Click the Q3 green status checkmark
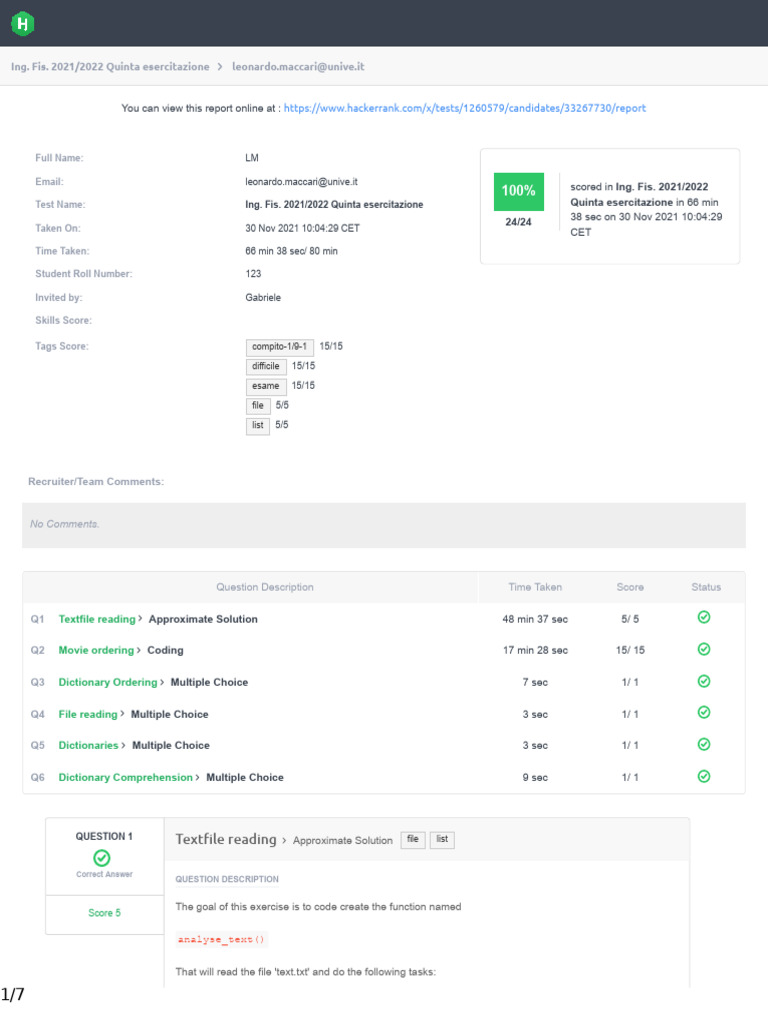The image size is (768, 1024). click(704, 682)
